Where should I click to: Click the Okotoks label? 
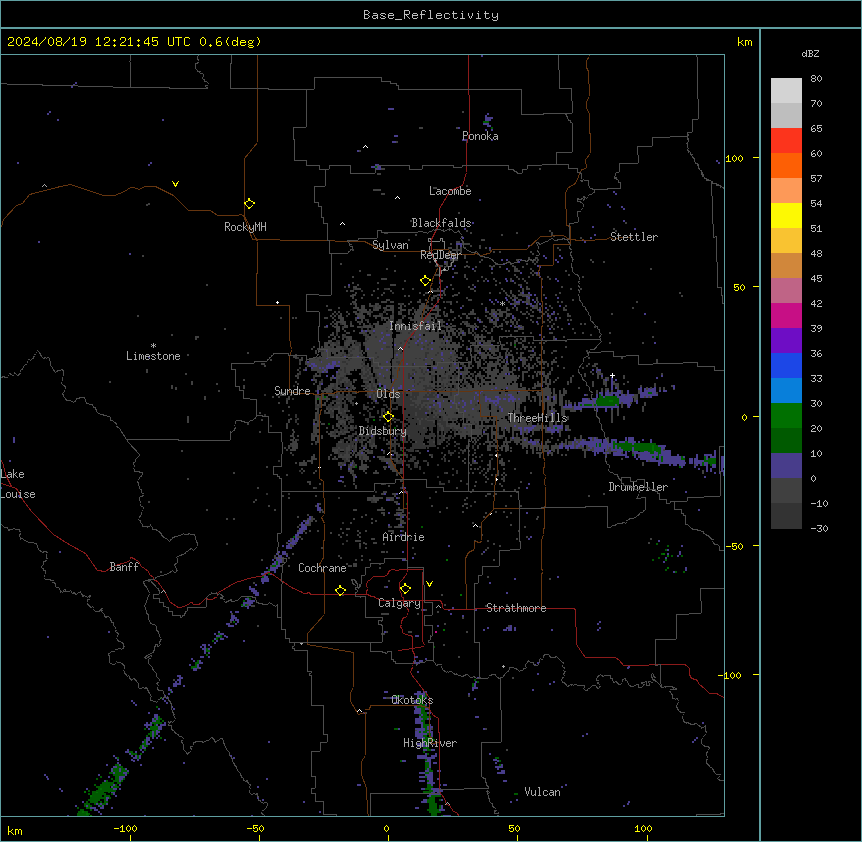click(412, 700)
